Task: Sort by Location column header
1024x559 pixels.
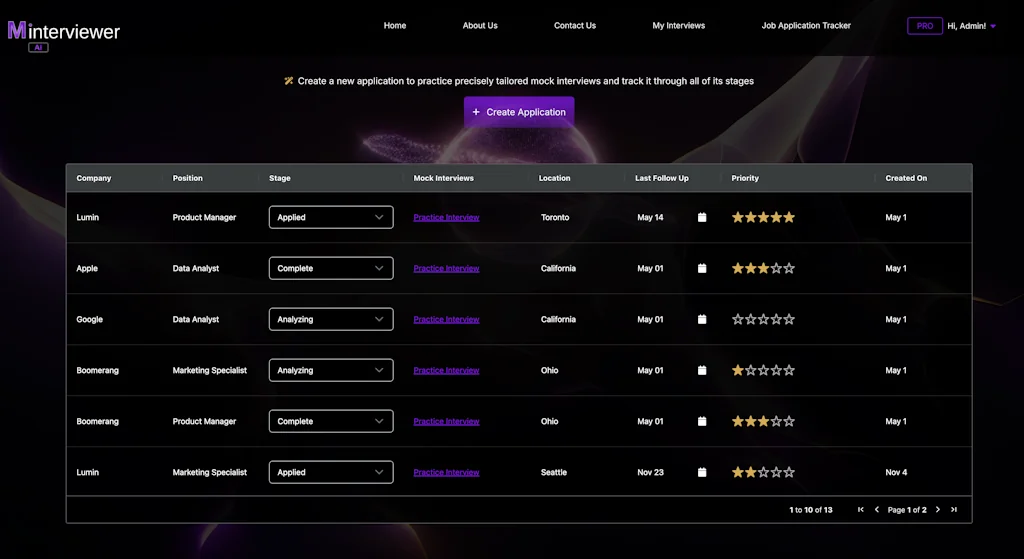Action: click(x=554, y=178)
